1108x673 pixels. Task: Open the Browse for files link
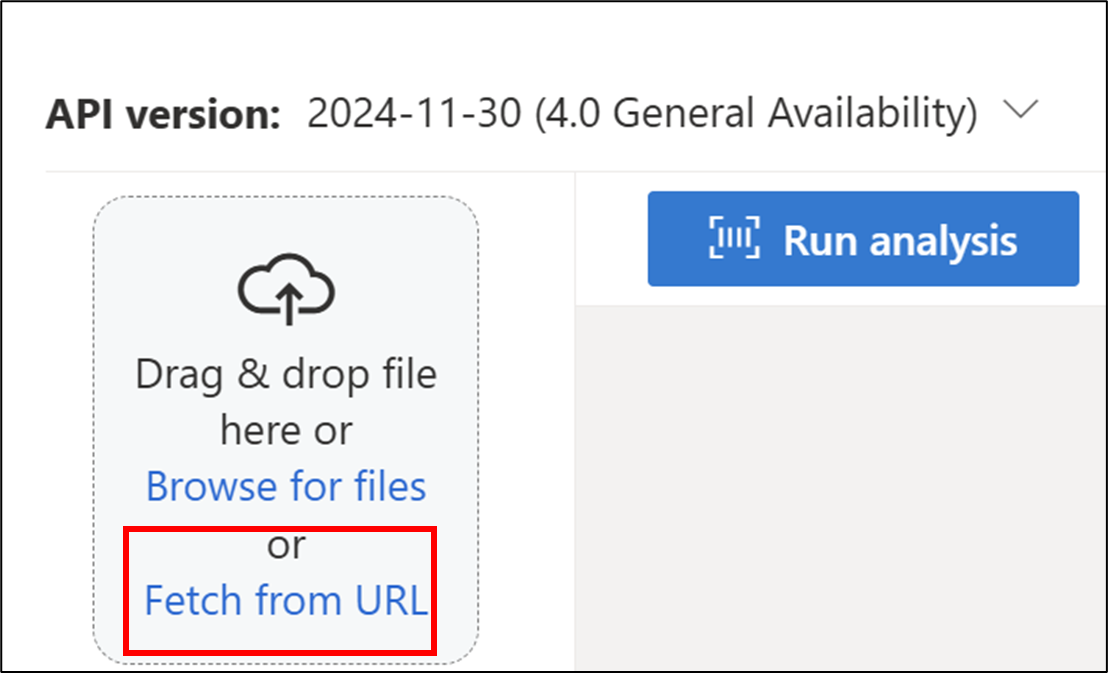pos(286,486)
